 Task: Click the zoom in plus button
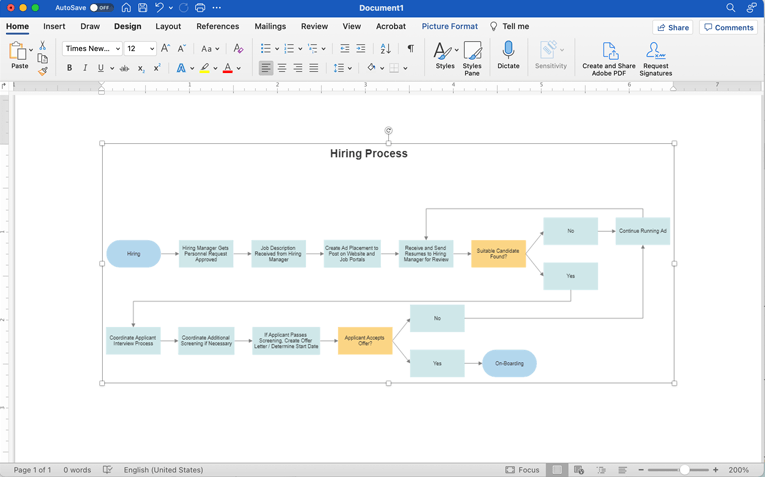[x=716, y=470]
